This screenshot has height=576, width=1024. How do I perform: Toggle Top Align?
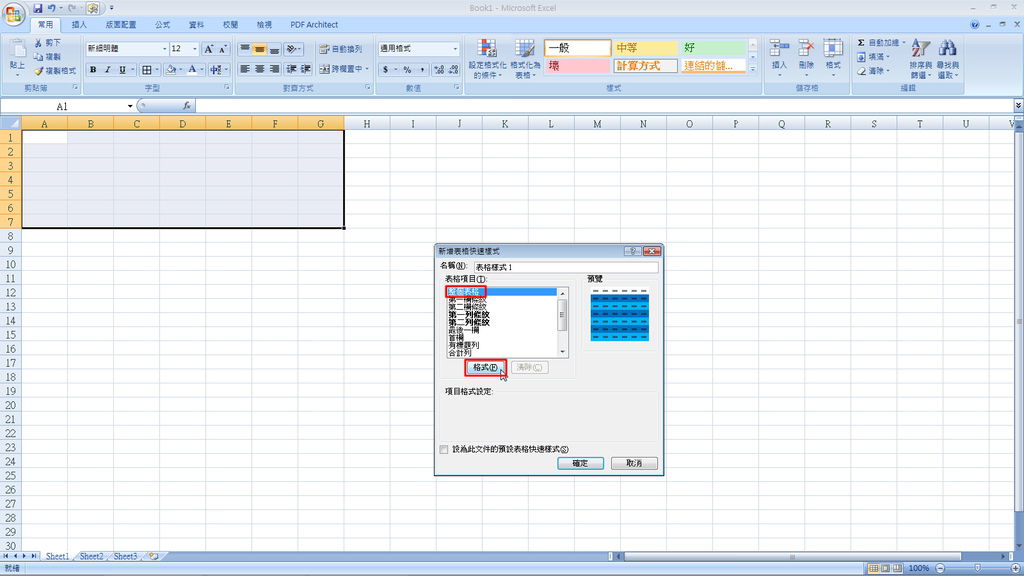245,49
